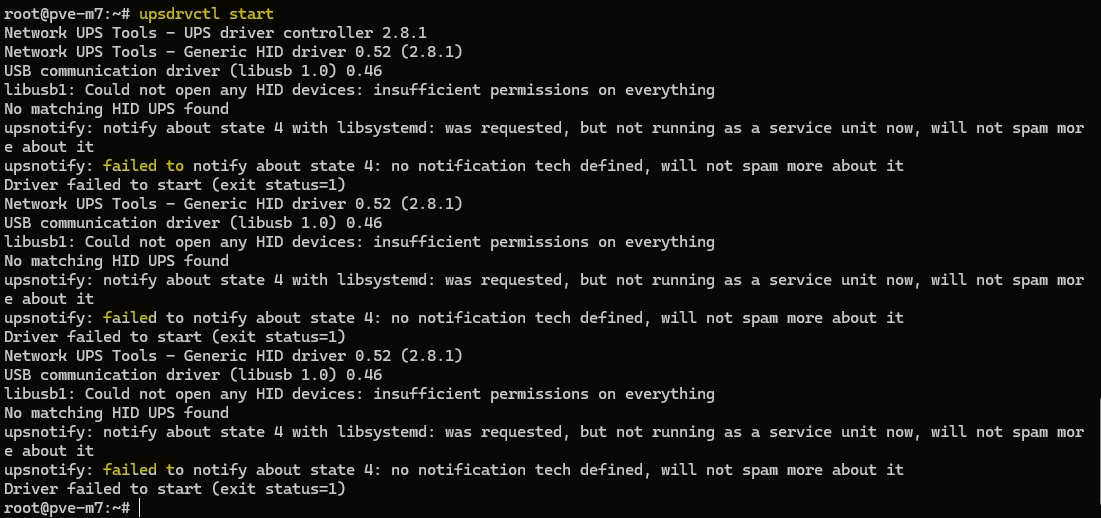1101x518 pixels.
Task: Click the last "No matching HID UPS found" line
Action: 116,413
